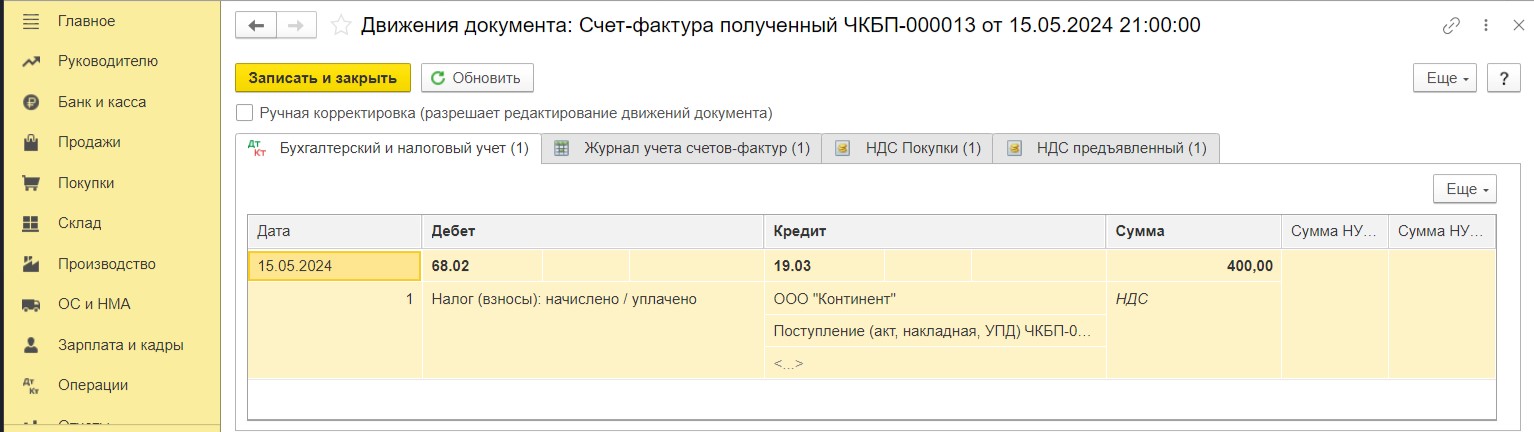Open help with the question mark button
Image resolution: width=1534 pixels, height=432 pixels.
click(1503, 78)
